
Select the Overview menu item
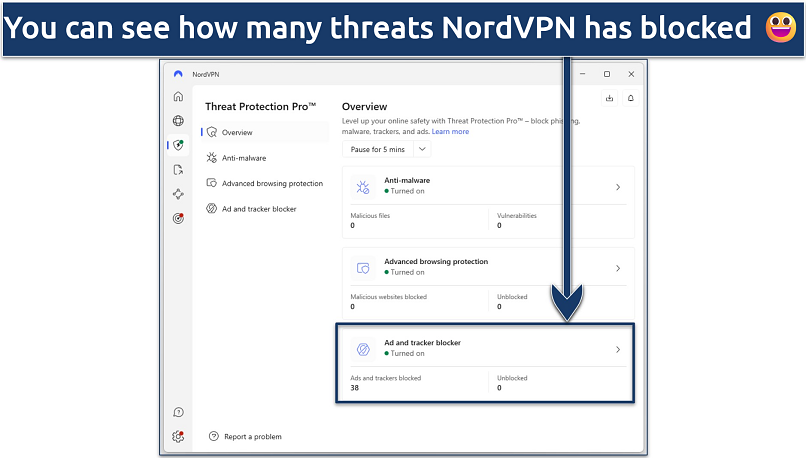(265, 132)
